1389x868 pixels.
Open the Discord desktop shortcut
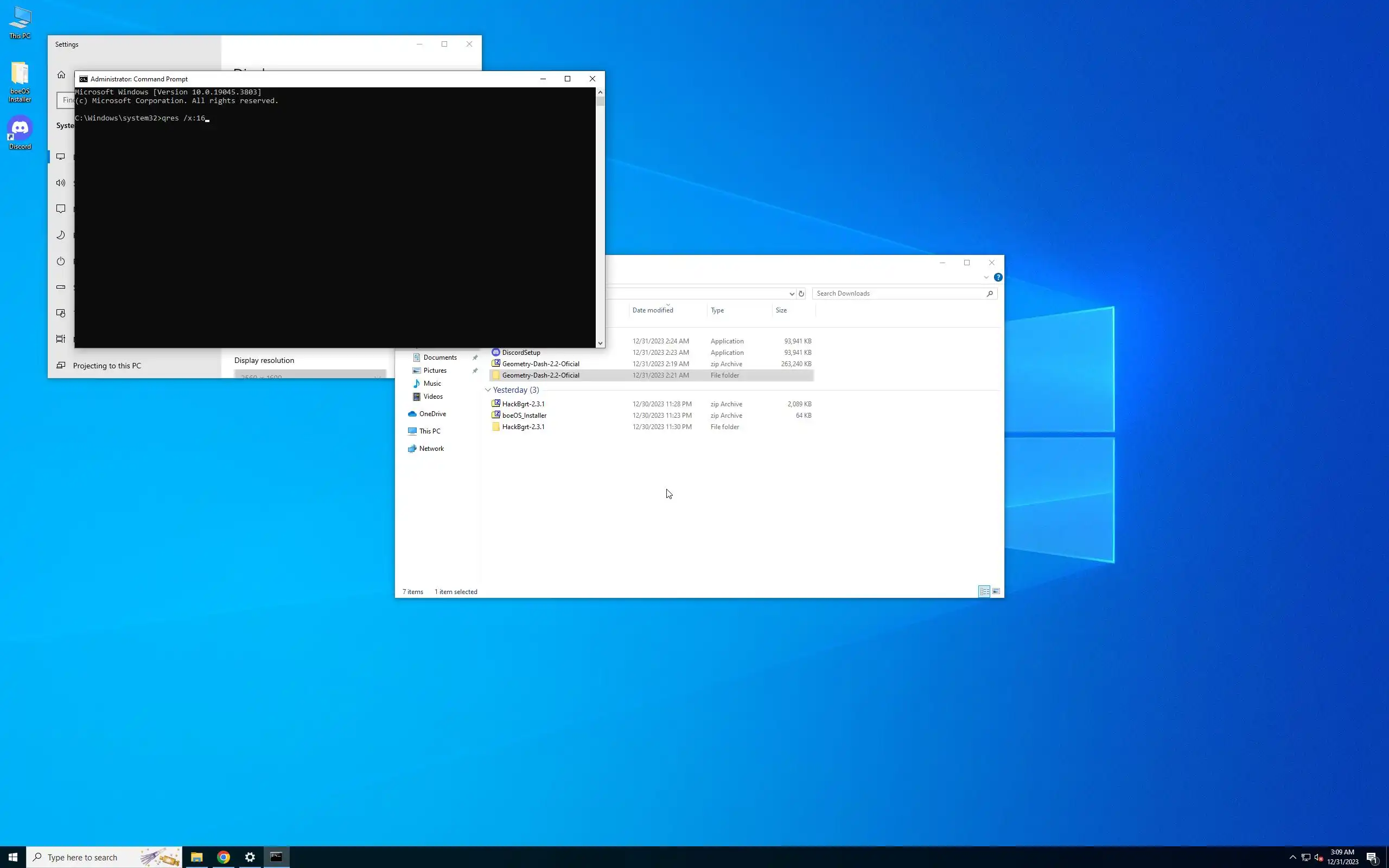[20, 132]
